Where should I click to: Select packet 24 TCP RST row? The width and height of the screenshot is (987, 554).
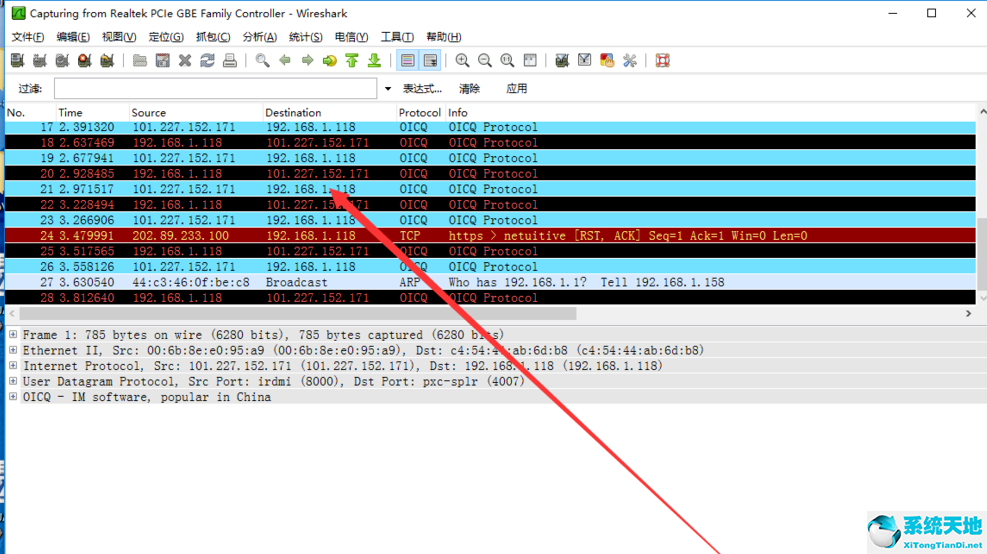pyautogui.click(x=490, y=235)
